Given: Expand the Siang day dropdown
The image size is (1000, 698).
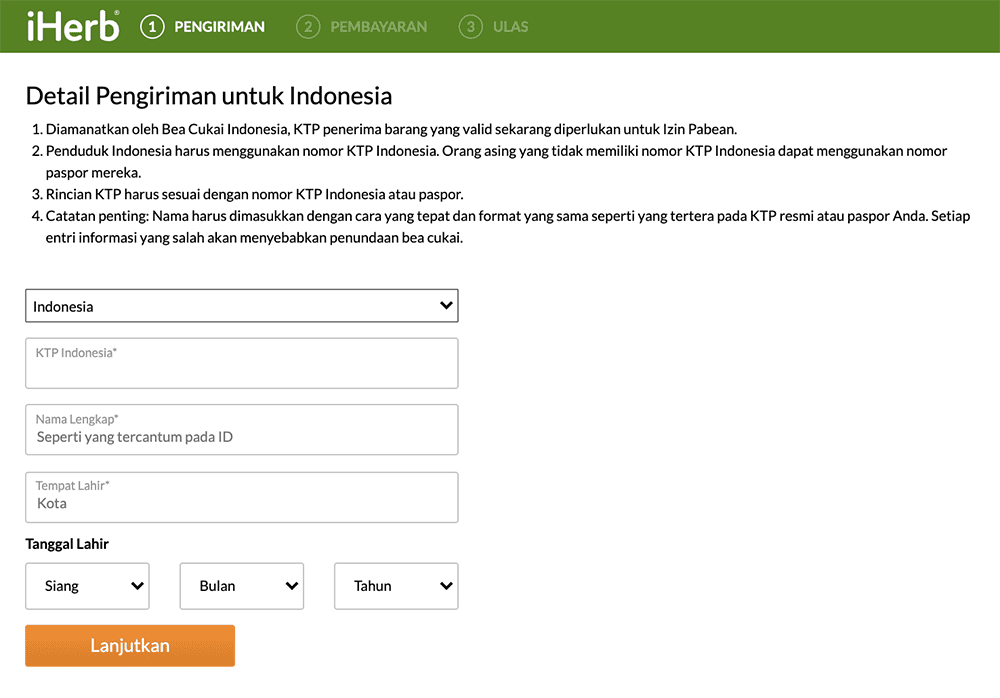Looking at the screenshot, I should click(86, 586).
